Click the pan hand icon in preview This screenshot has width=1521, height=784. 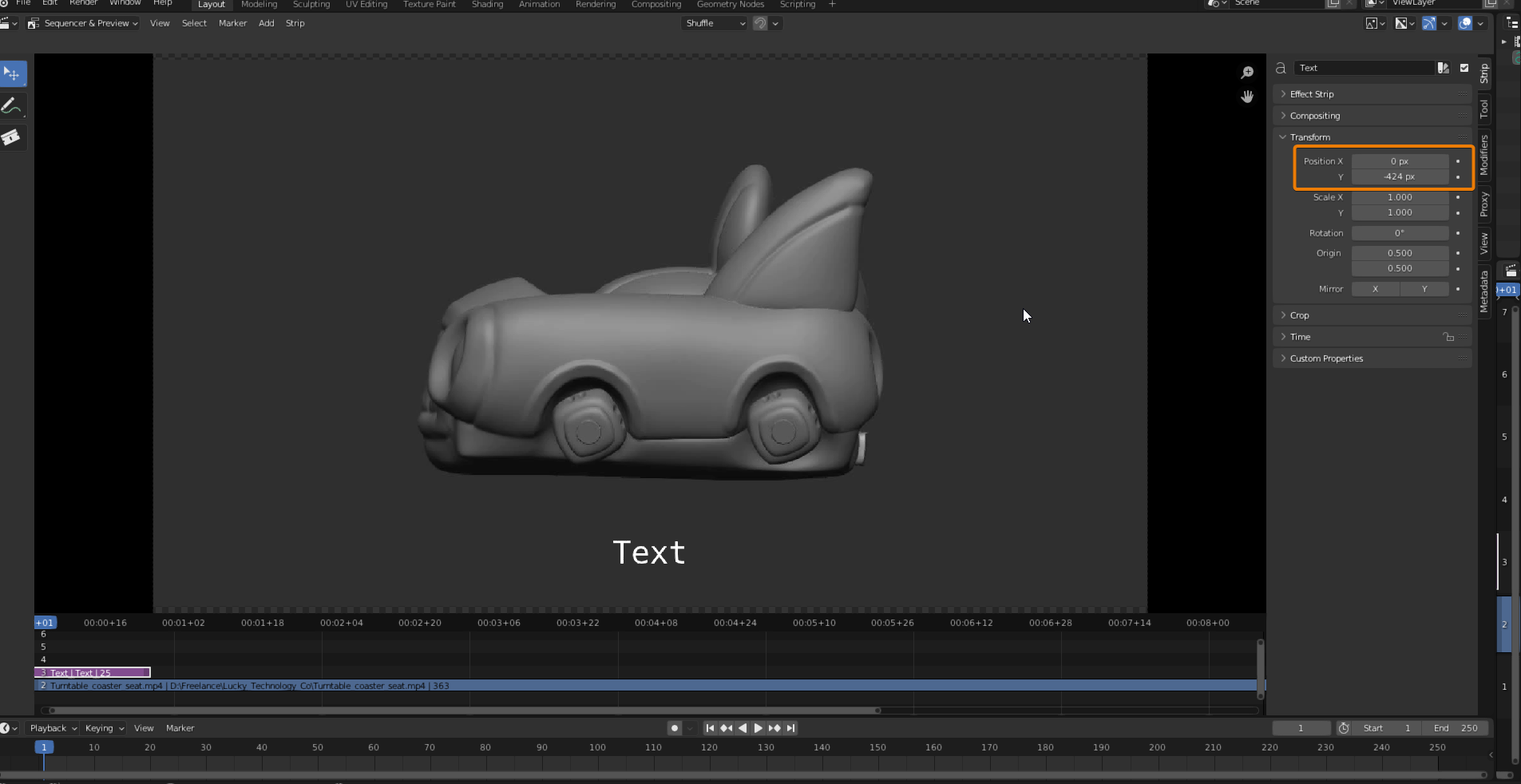[1247, 97]
